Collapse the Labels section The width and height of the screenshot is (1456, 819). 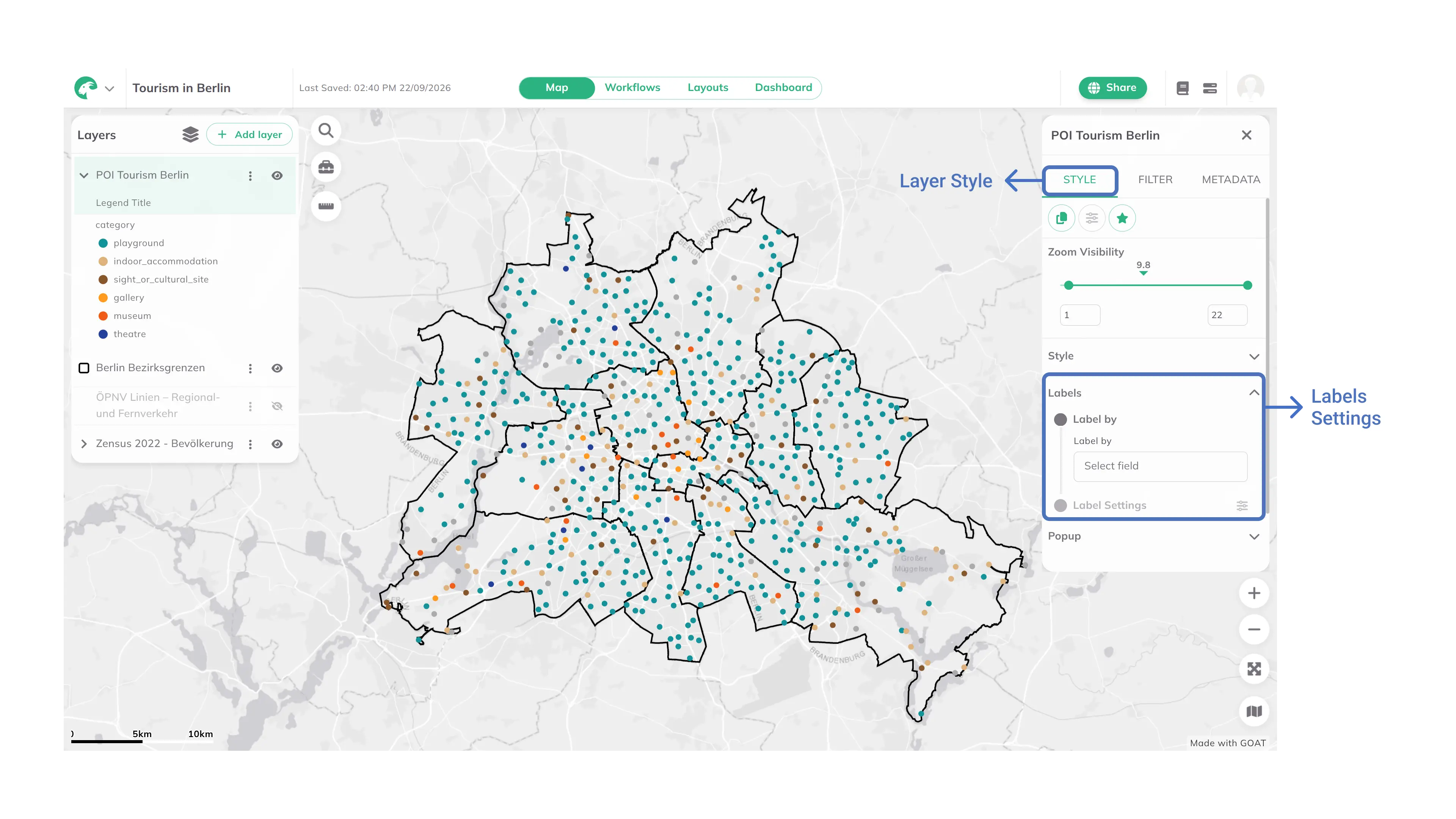coord(1254,392)
